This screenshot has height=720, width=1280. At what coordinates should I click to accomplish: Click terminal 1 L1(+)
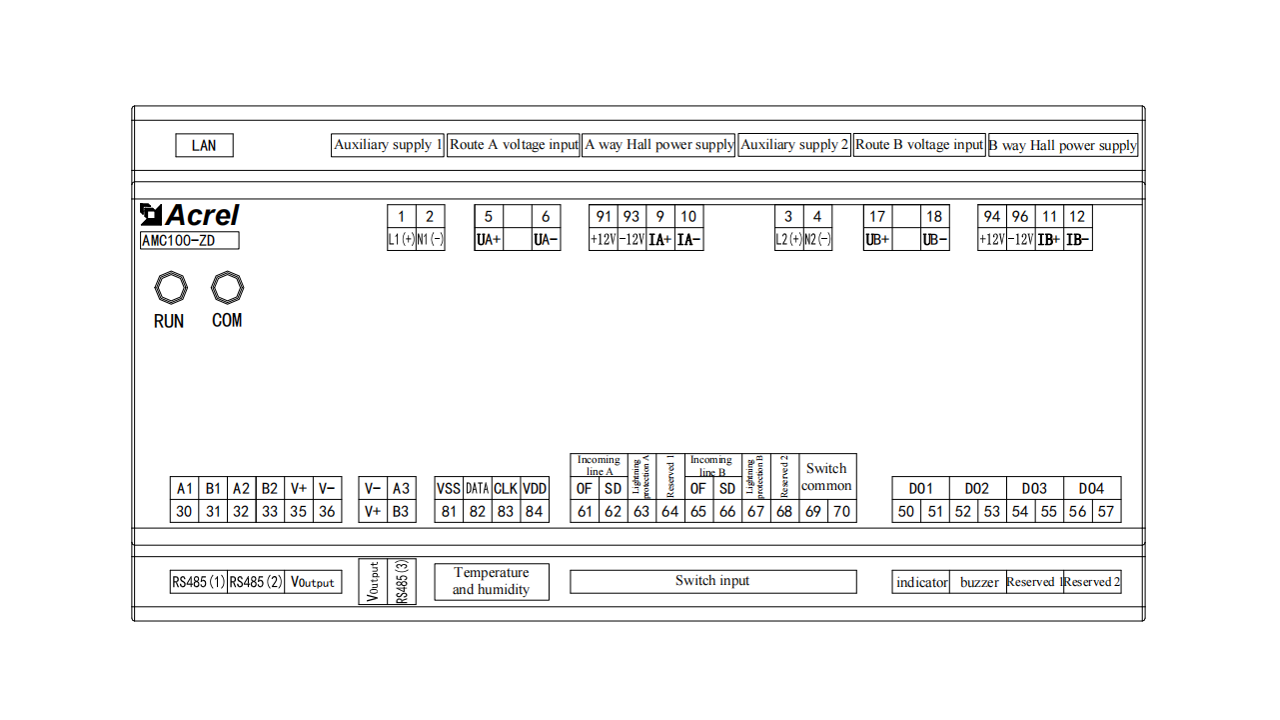tap(402, 228)
